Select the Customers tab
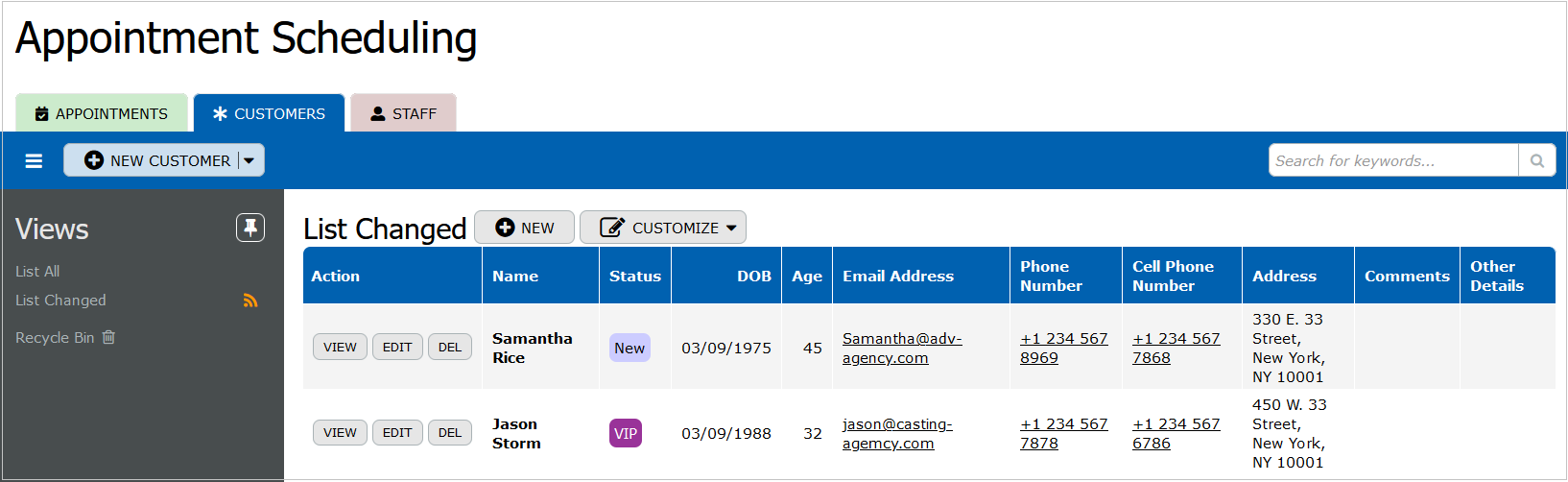 pyautogui.click(x=269, y=113)
